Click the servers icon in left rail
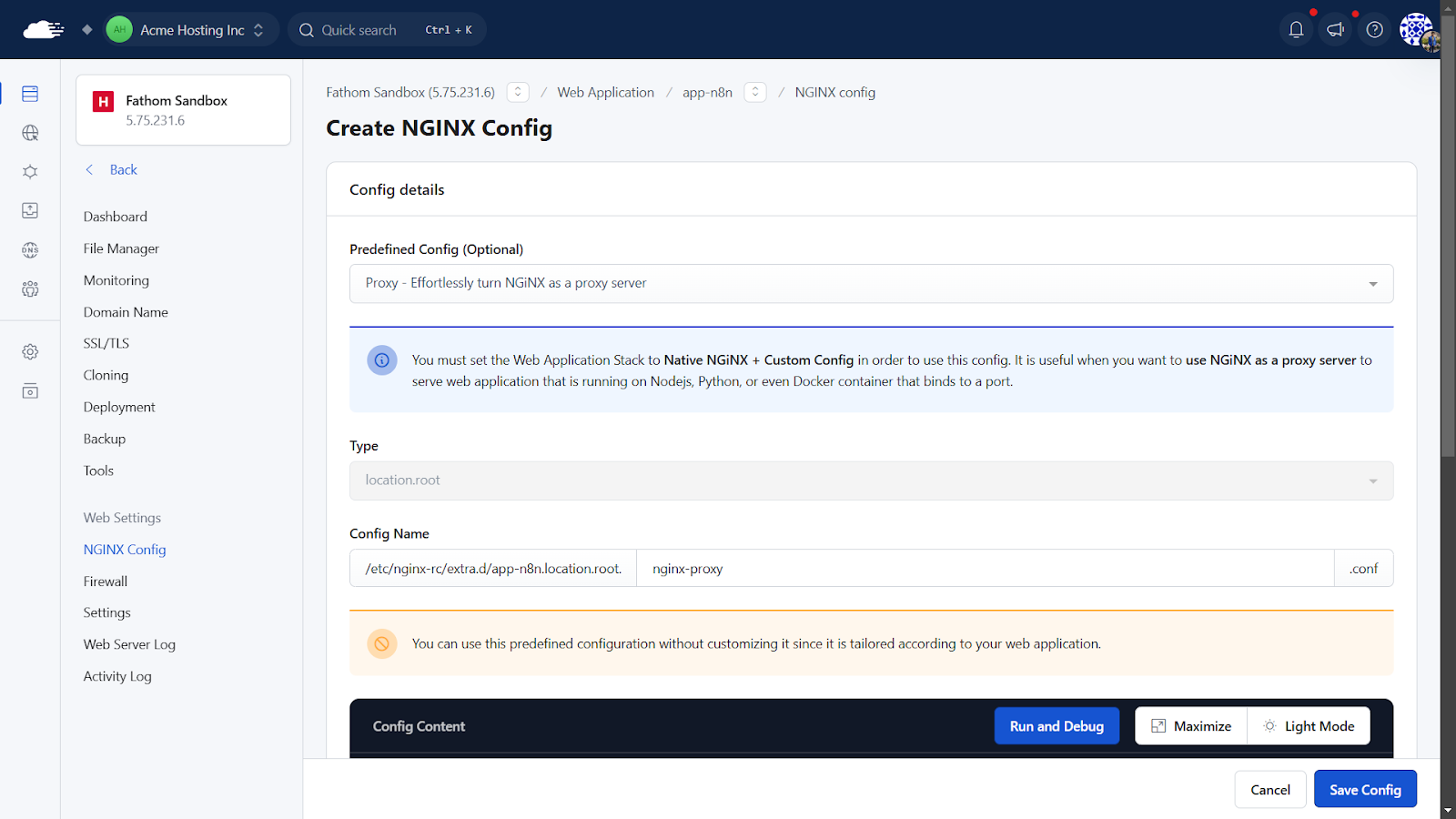 [x=30, y=94]
